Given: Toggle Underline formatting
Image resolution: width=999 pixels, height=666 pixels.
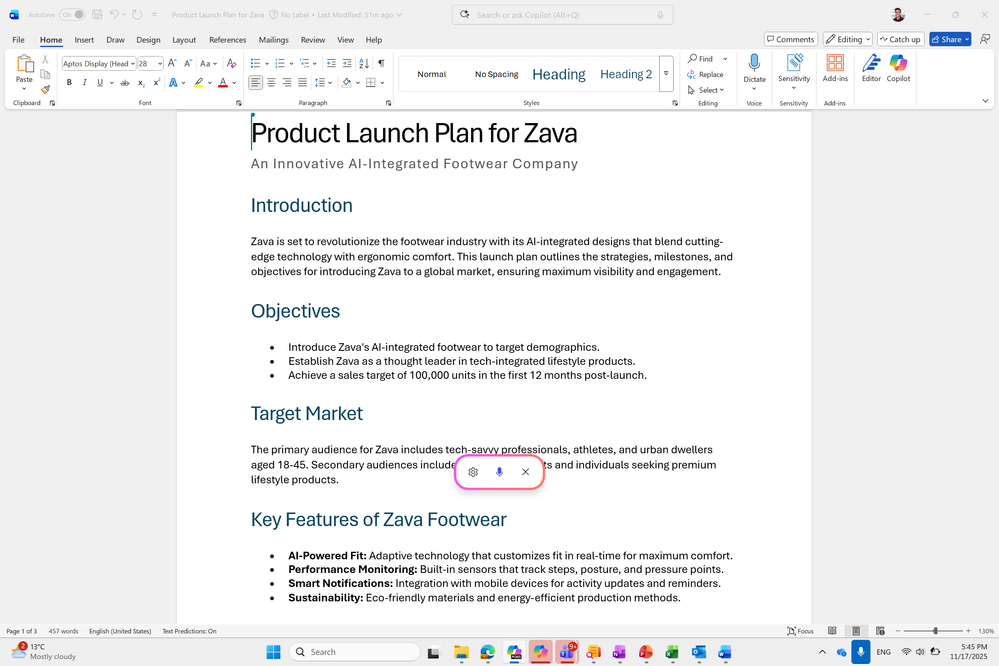Looking at the screenshot, I should point(99,83).
